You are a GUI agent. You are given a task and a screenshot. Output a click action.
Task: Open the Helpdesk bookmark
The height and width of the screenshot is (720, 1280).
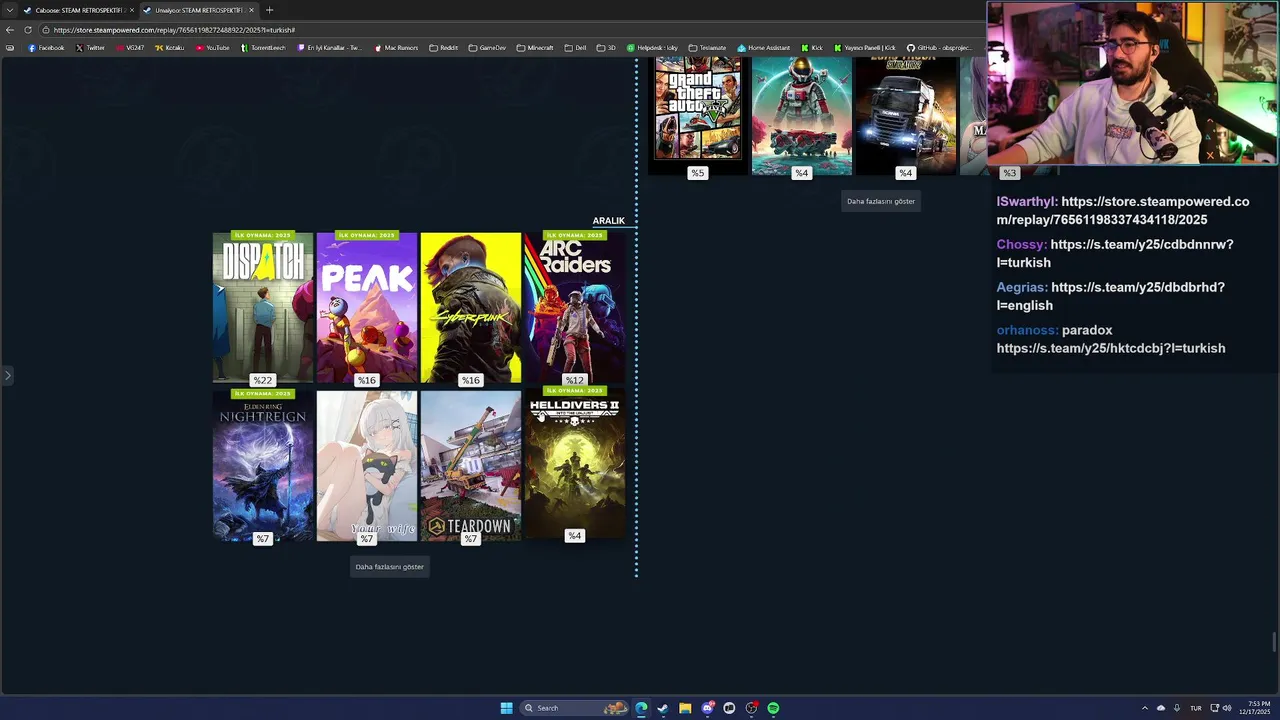(652, 48)
